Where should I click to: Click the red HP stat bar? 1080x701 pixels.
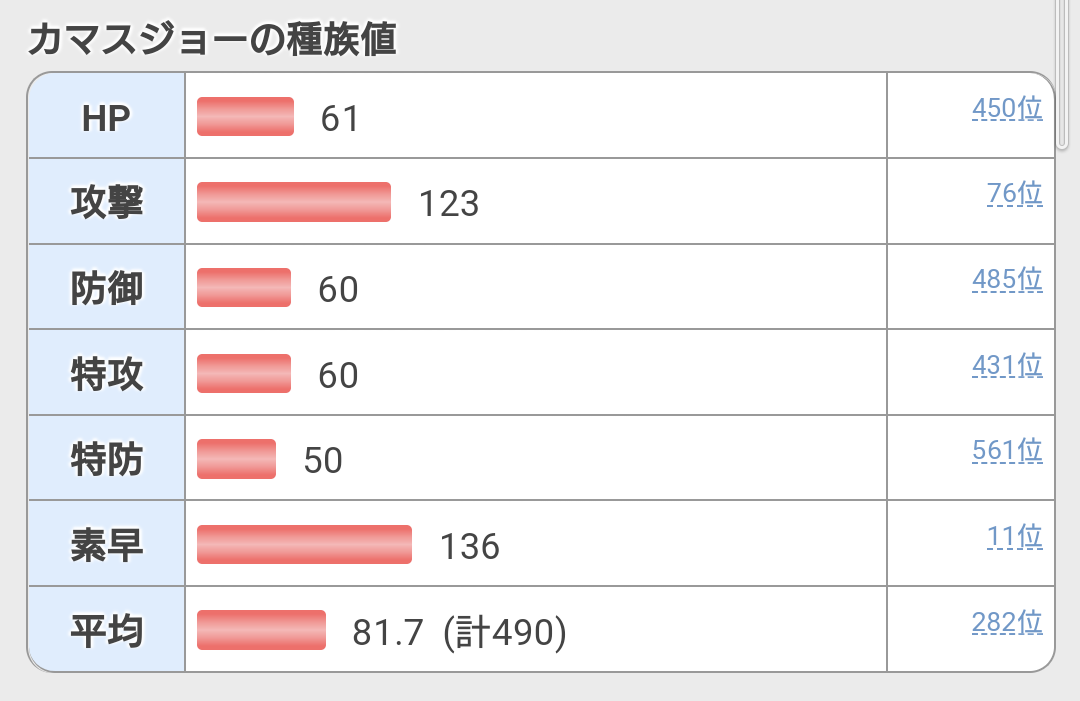pos(245,116)
